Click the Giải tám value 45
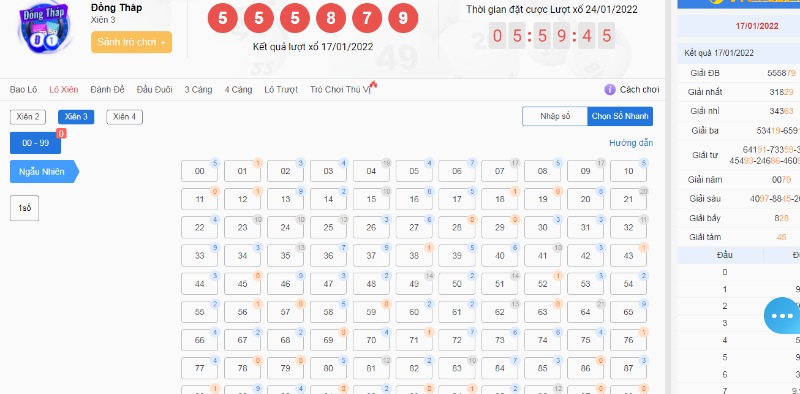The height and width of the screenshot is (394, 800). tap(782, 237)
